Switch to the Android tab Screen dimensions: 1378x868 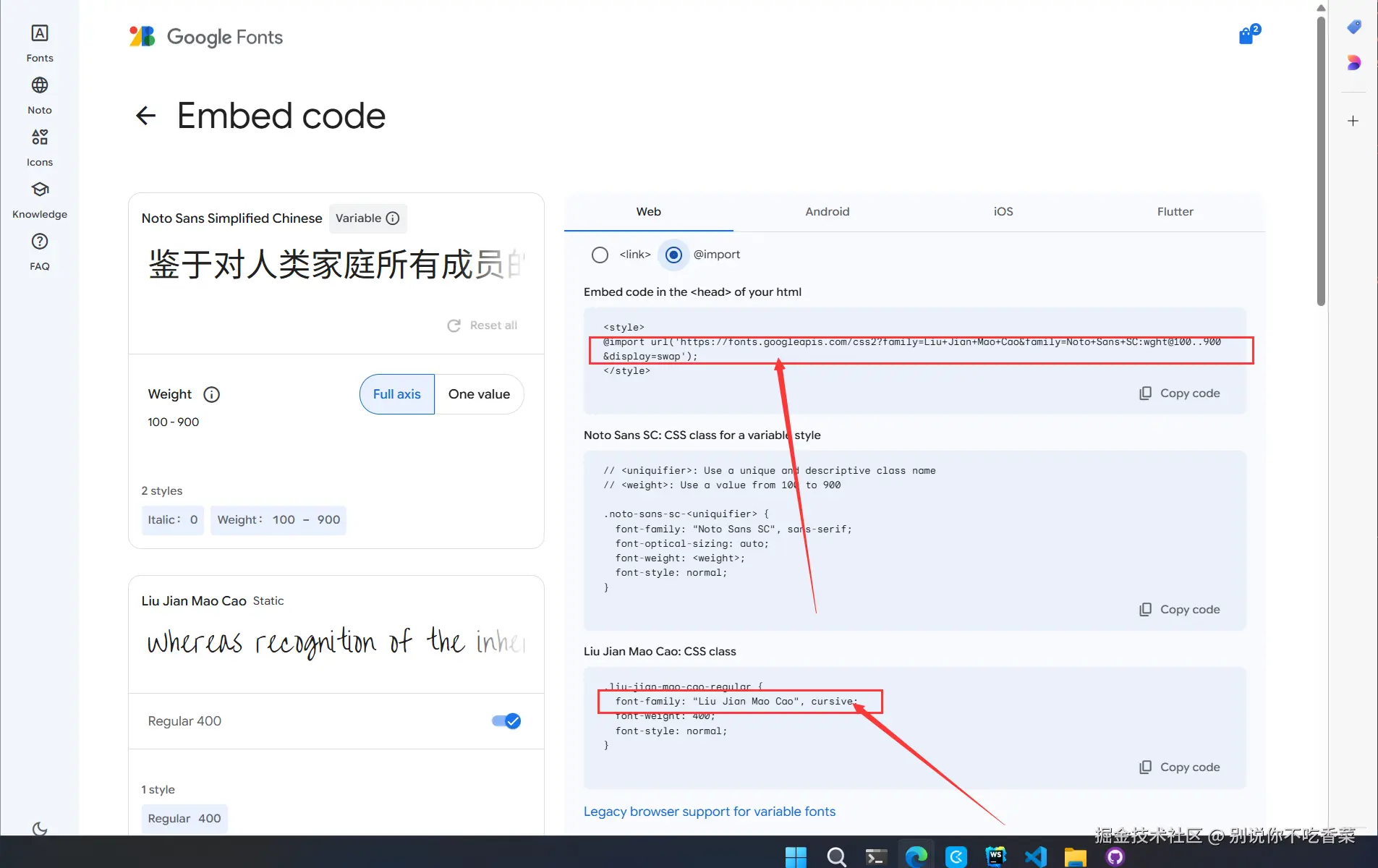pyautogui.click(x=828, y=212)
